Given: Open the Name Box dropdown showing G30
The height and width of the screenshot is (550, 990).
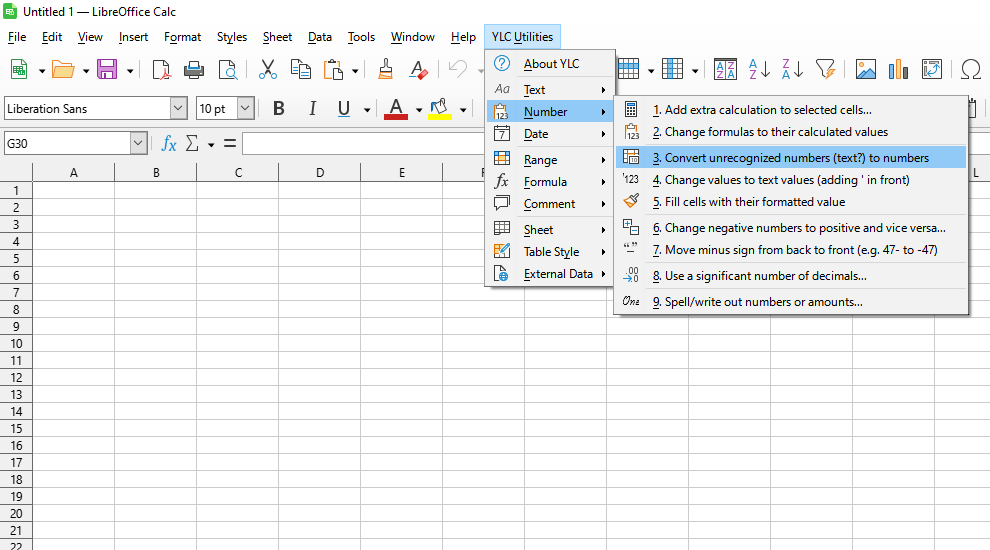Looking at the screenshot, I should (x=138, y=144).
